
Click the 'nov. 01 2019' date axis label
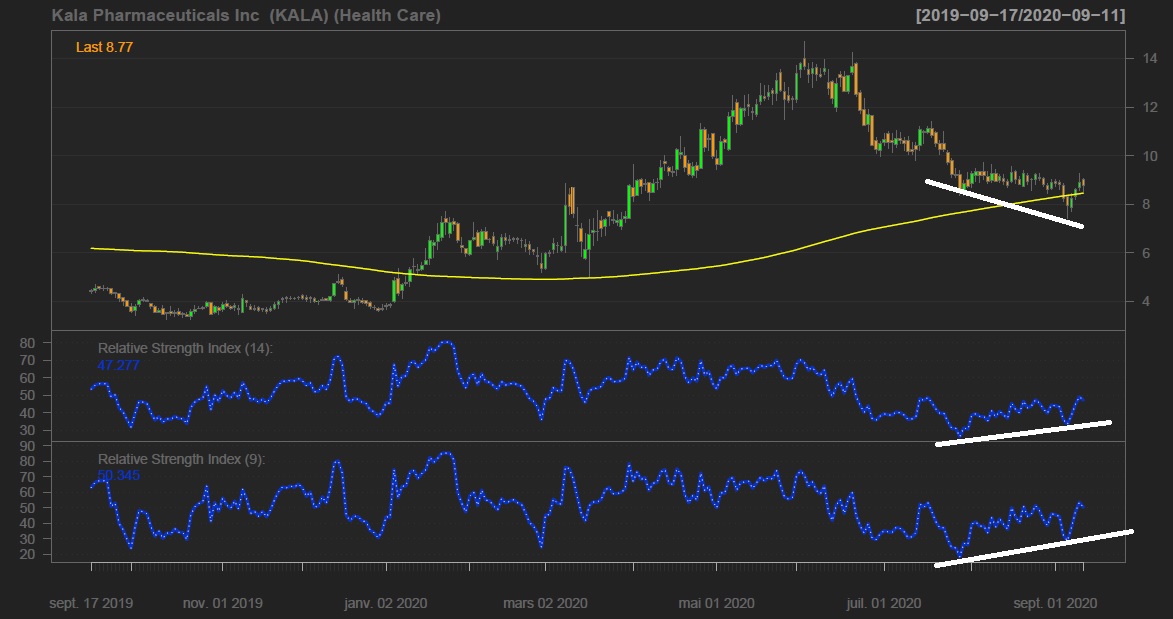(x=223, y=603)
